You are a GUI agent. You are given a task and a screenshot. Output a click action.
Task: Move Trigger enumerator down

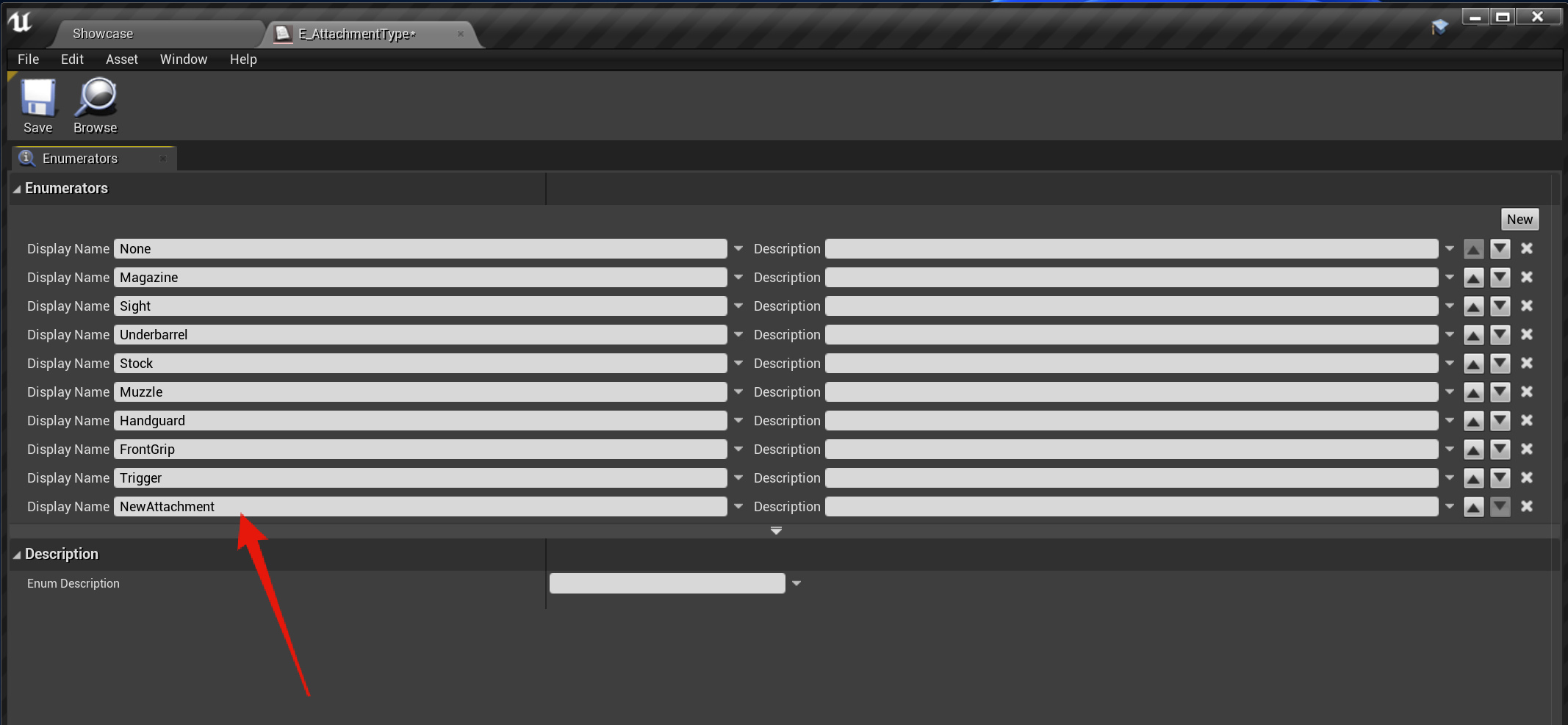point(1500,478)
